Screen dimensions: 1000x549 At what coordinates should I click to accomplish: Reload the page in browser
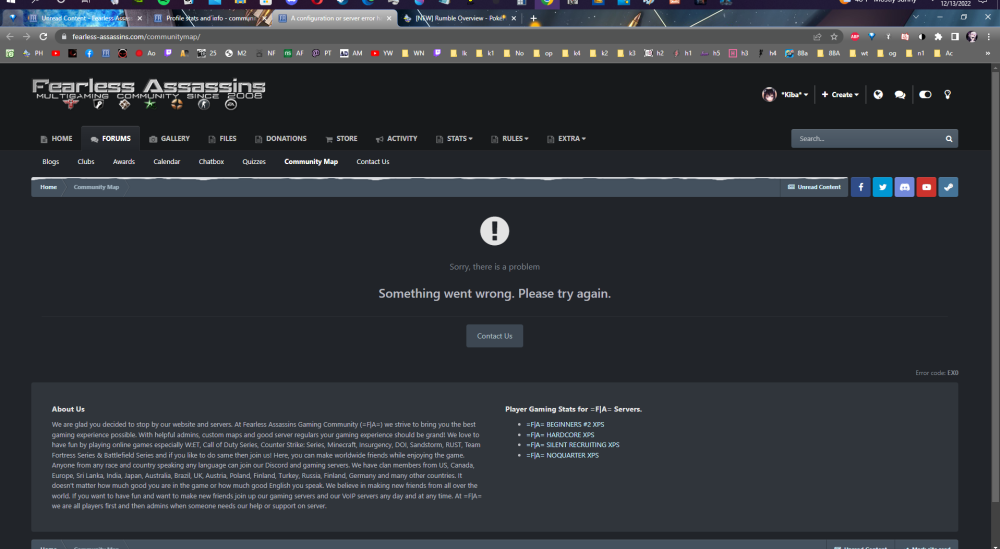(43, 36)
